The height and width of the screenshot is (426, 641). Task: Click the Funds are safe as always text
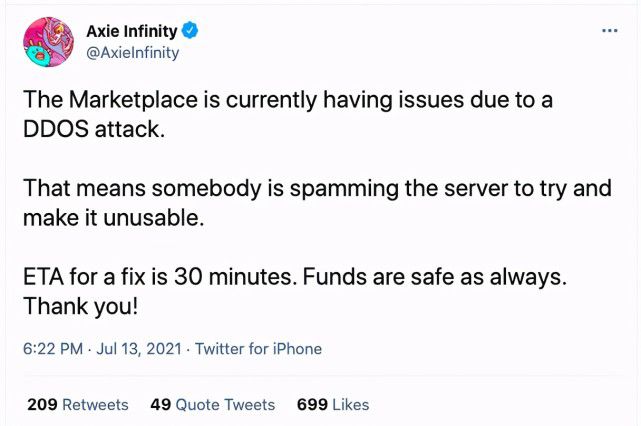point(435,277)
